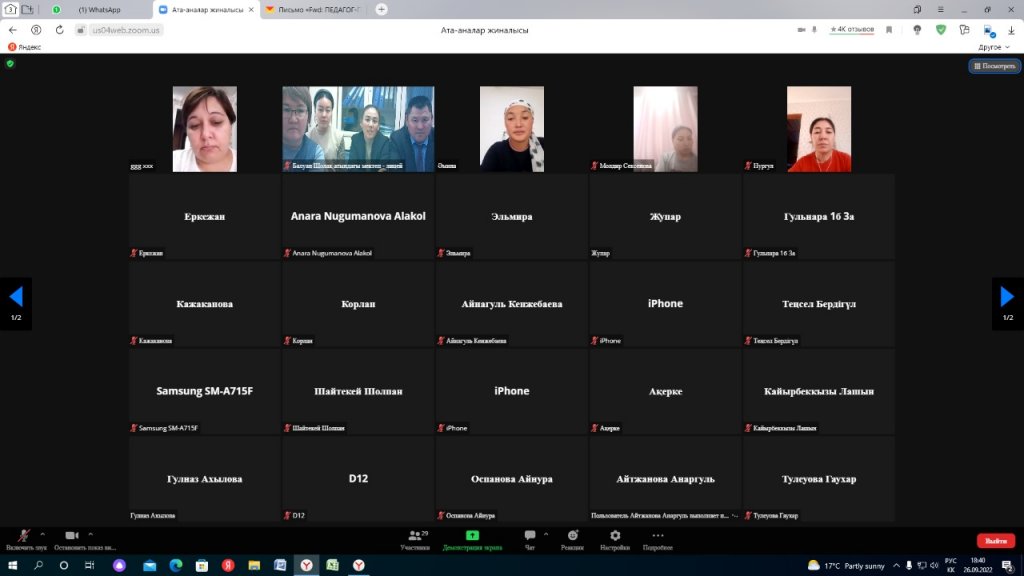Expand audio options arrow next to microphone
1024x576 pixels.
pyautogui.click(x=42, y=533)
